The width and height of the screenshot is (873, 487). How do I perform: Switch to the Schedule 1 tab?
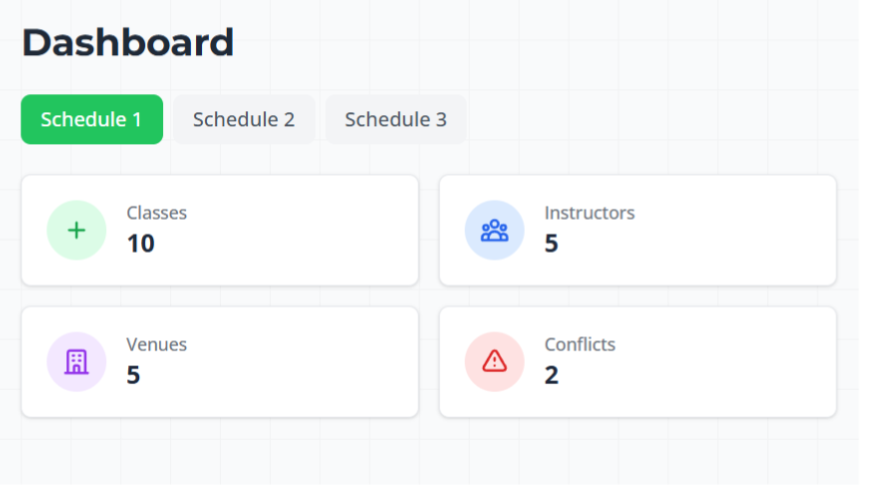(x=91, y=120)
